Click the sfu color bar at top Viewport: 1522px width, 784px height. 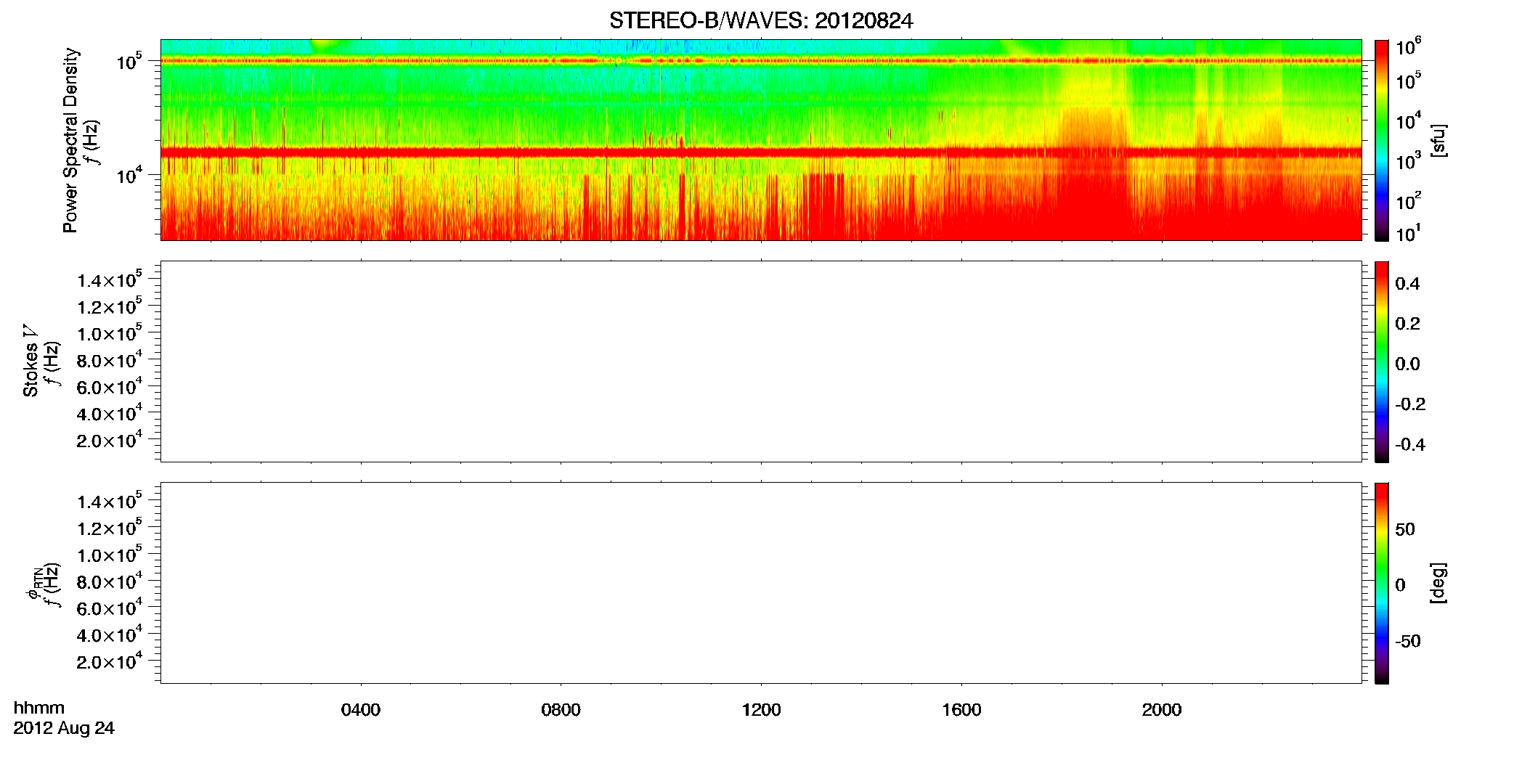click(x=1382, y=140)
